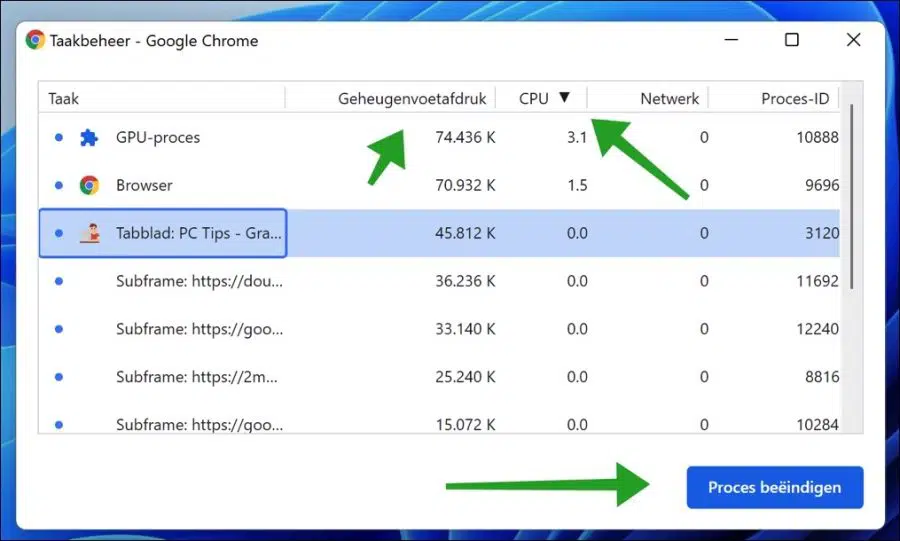Close the Taakbeheer window
Screen dimensions: 900x541
[854, 40]
